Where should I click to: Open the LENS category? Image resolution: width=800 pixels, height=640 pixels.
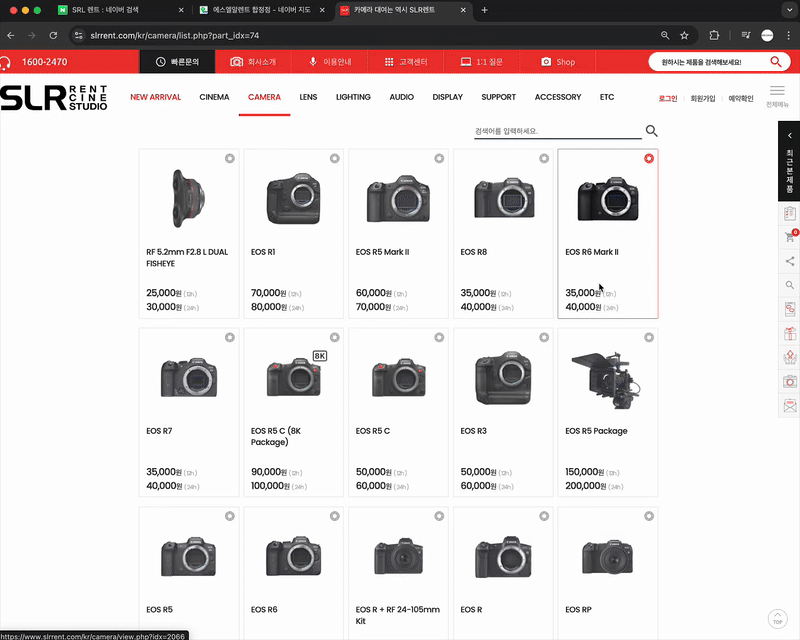308,97
